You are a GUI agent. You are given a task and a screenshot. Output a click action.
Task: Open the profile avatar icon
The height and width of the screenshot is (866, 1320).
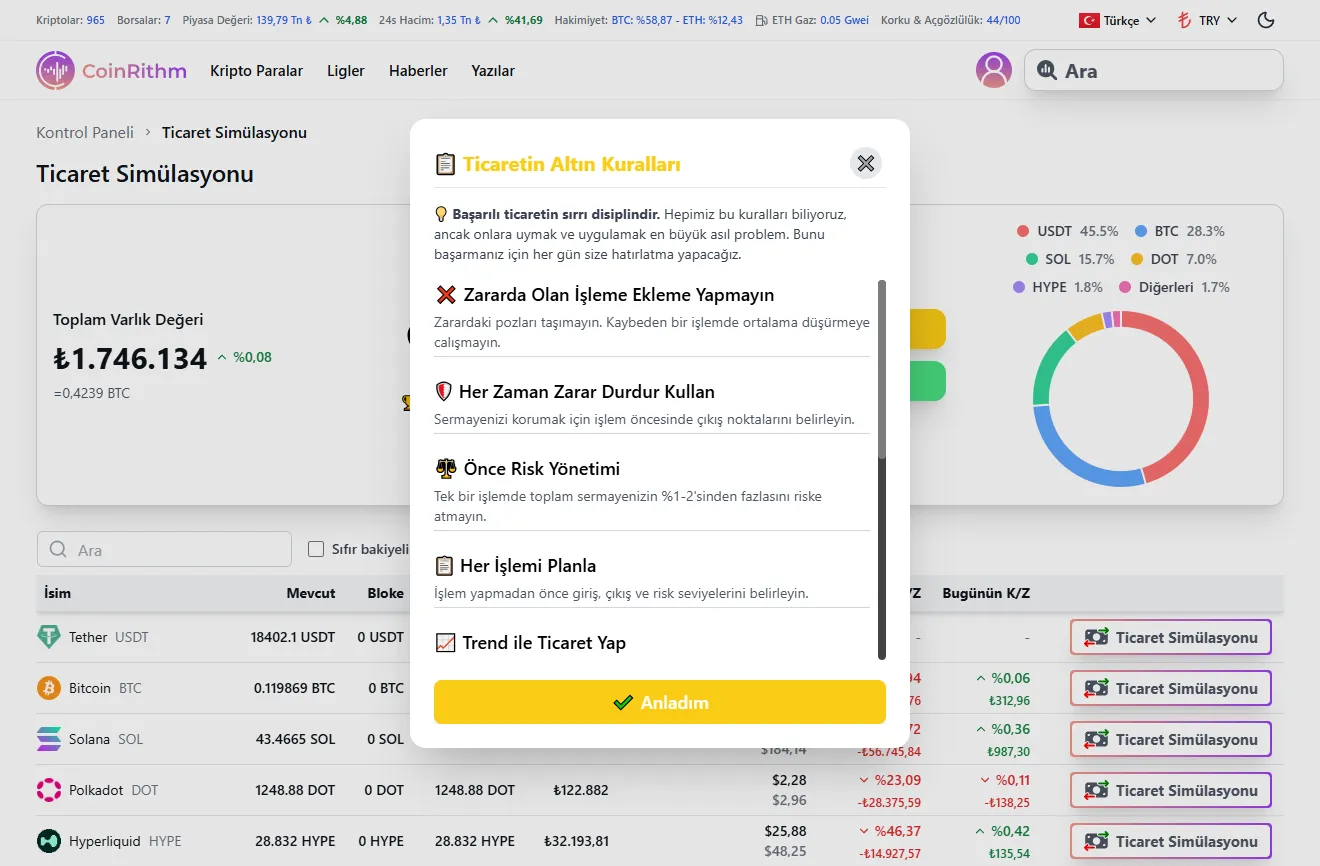[x=993, y=70]
